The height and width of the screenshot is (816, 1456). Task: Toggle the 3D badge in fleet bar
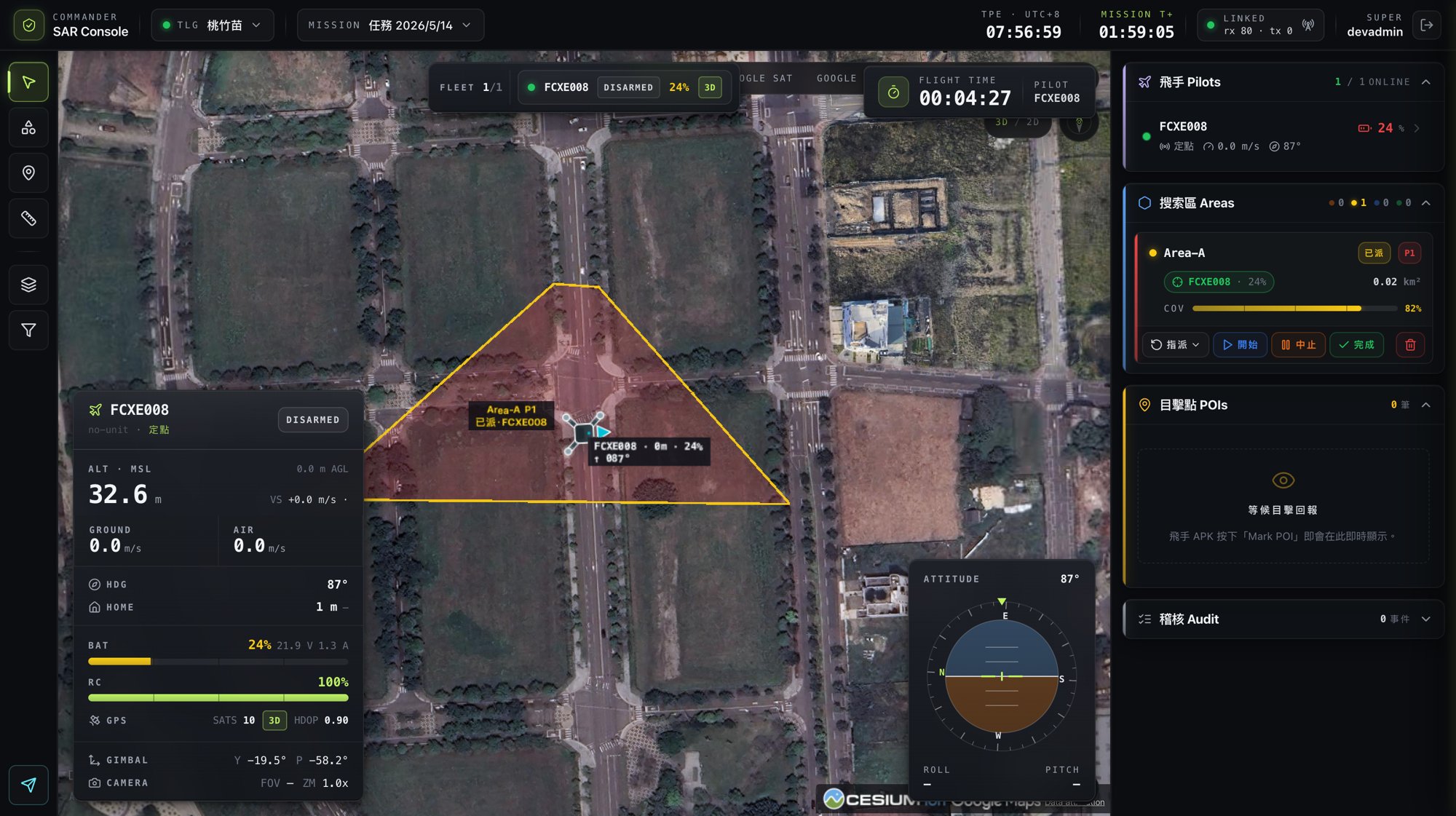(710, 87)
